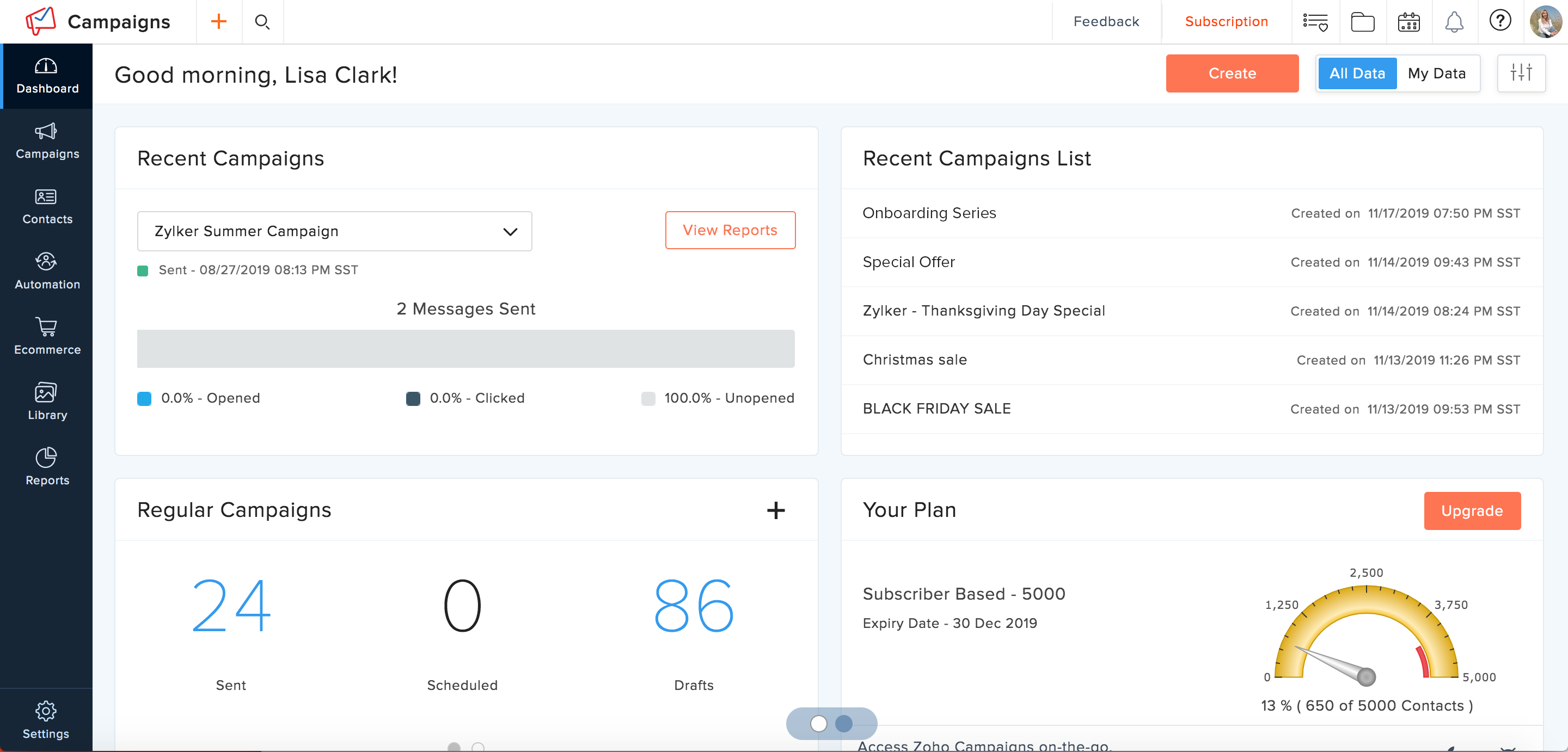Switch to My Data view

(1437, 73)
